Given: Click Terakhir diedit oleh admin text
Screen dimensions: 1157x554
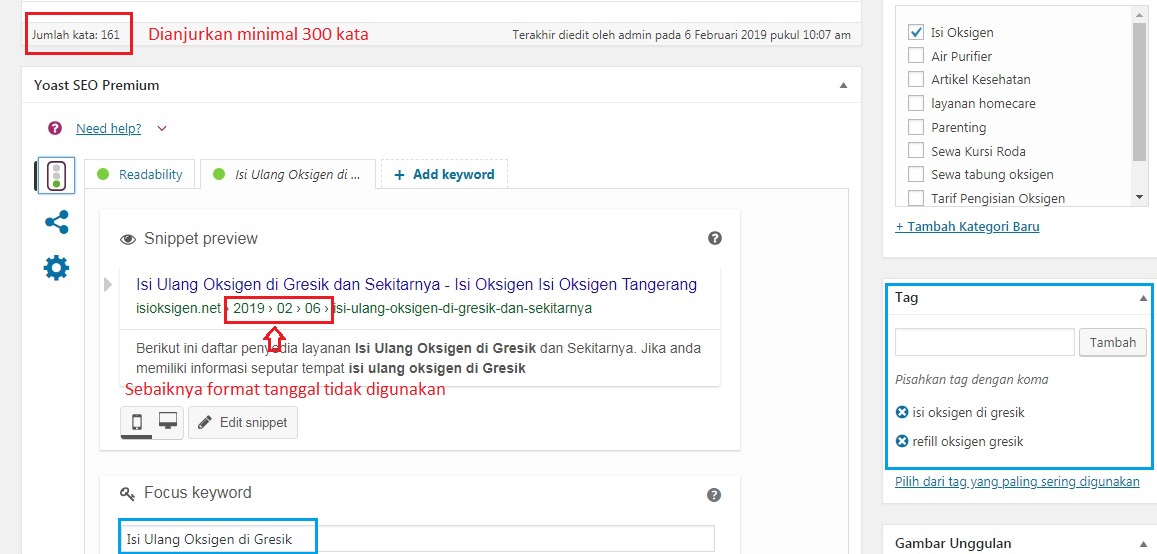Looking at the screenshot, I should coord(681,34).
